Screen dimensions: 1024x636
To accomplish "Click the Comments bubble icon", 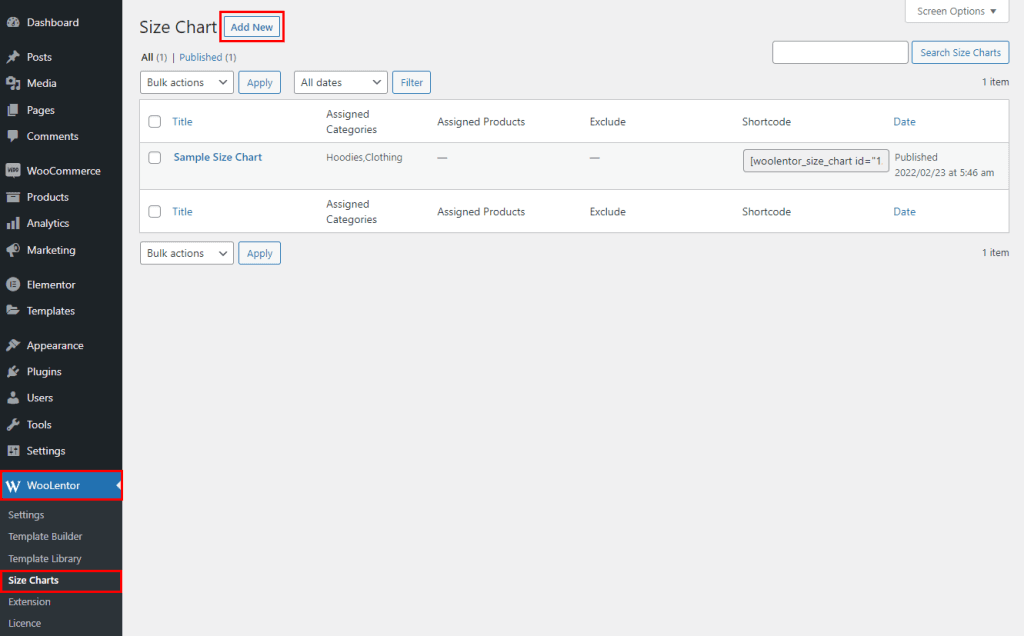I will tap(12, 136).
